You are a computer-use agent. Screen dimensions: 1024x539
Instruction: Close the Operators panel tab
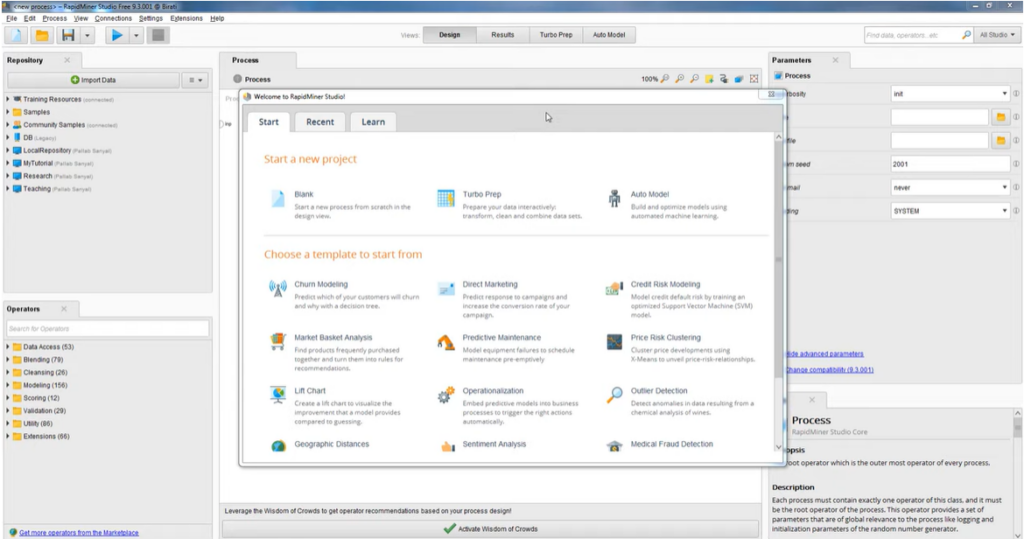point(64,309)
